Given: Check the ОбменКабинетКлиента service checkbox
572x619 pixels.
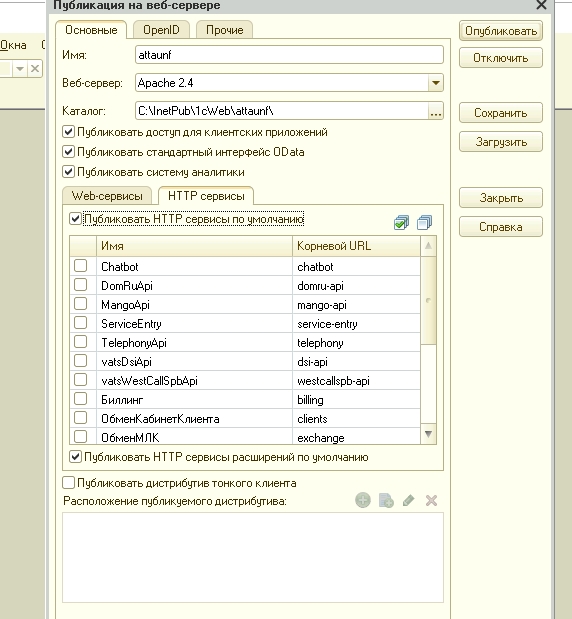Looking at the screenshot, I should (x=81, y=418).
